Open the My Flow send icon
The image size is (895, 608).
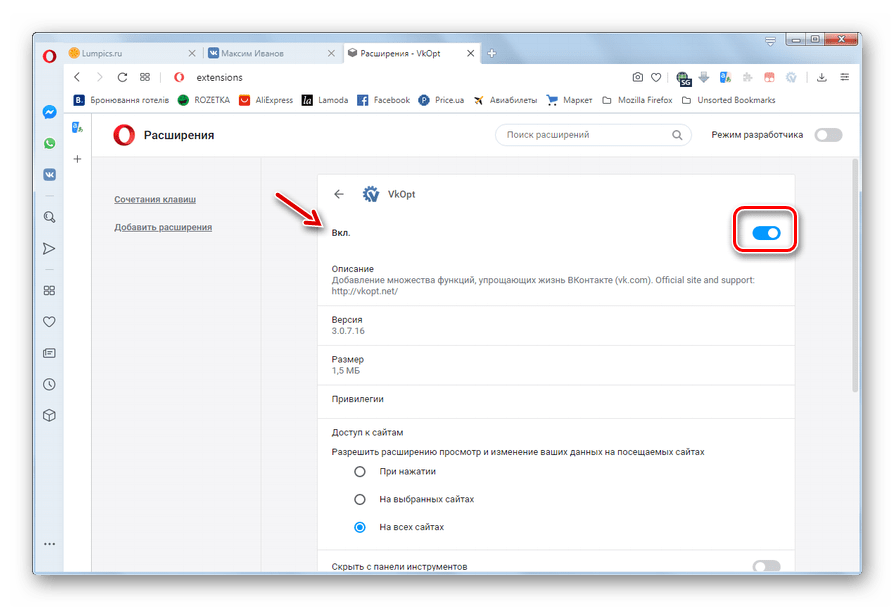pyautogui.click(x=50, y=248)
